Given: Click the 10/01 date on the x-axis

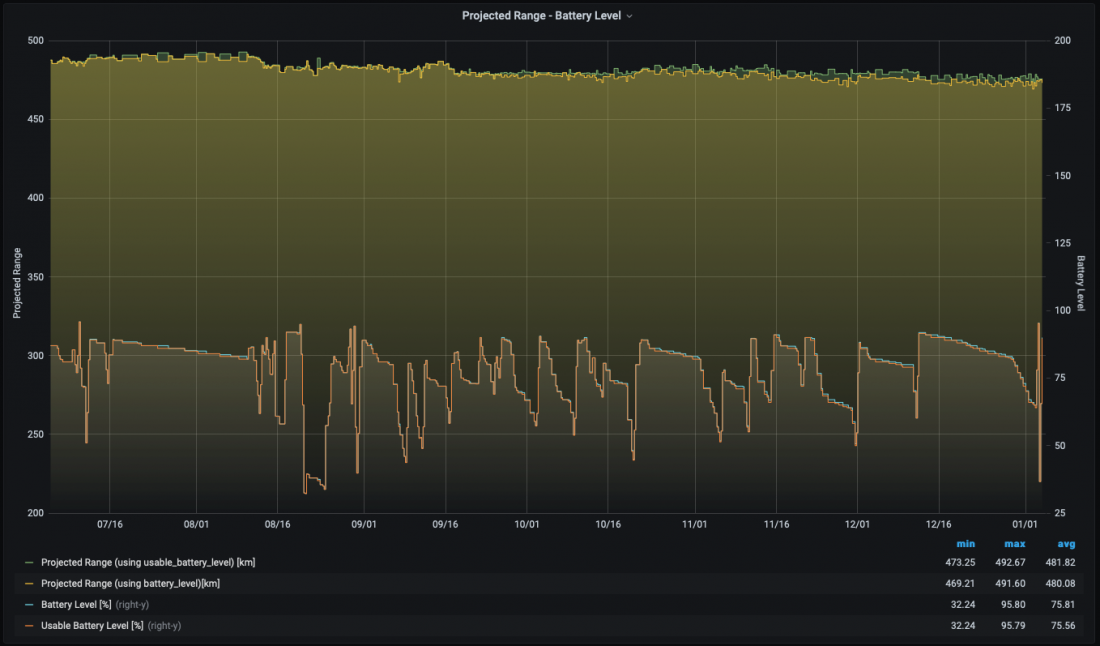Looking at the screenshot, I should coord(526,523).
